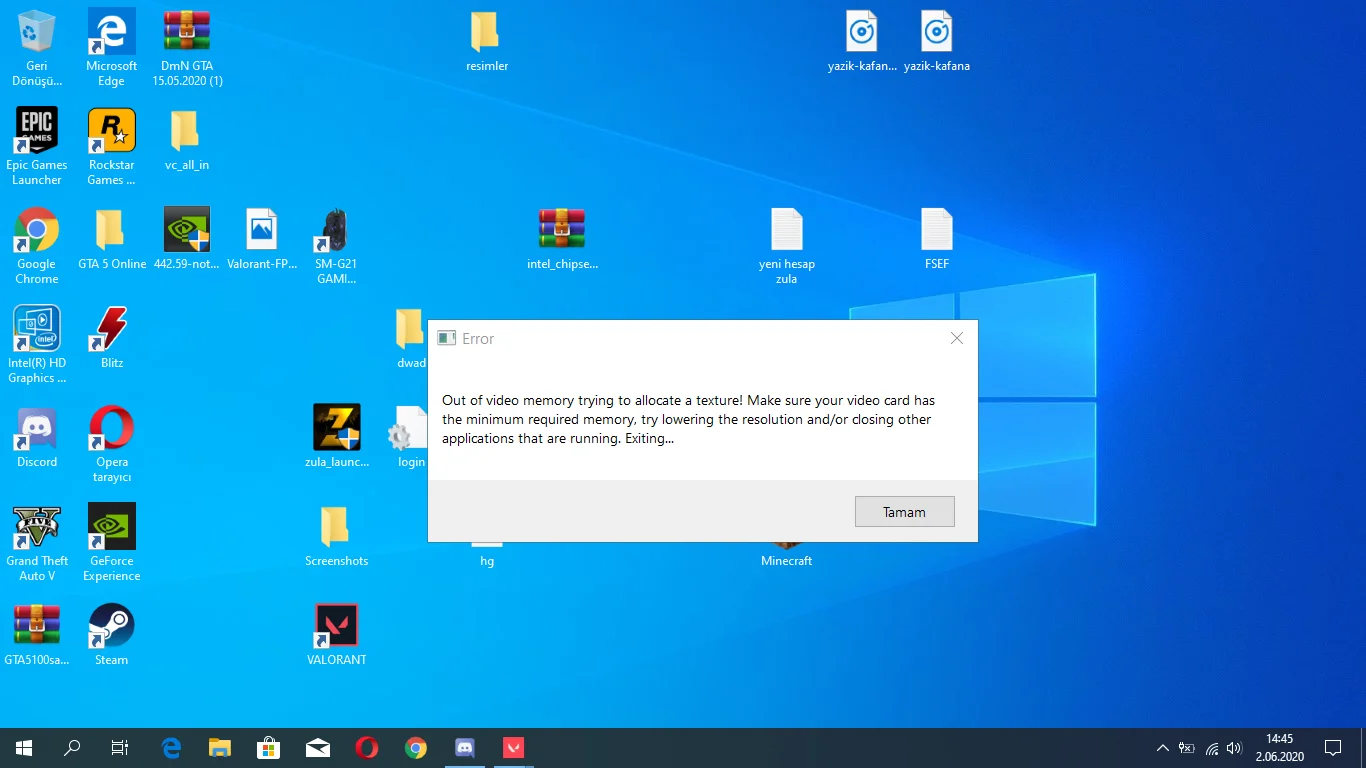Open the notification action center
1366x768 pixels.
(1333, 747)
